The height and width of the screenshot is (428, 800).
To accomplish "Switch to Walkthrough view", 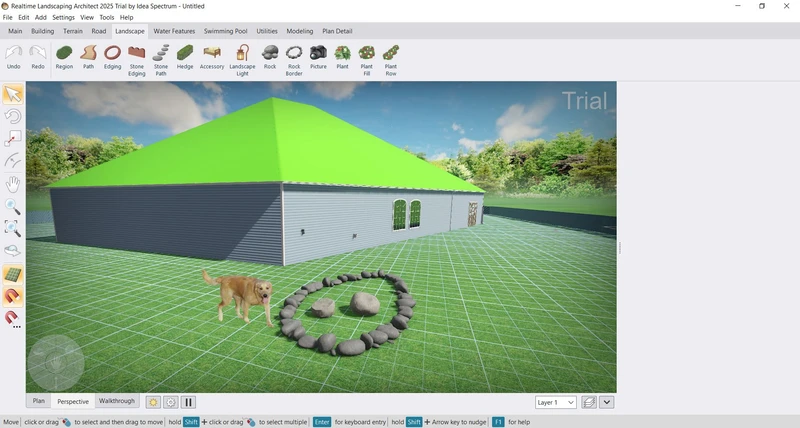I will [116, 401].
